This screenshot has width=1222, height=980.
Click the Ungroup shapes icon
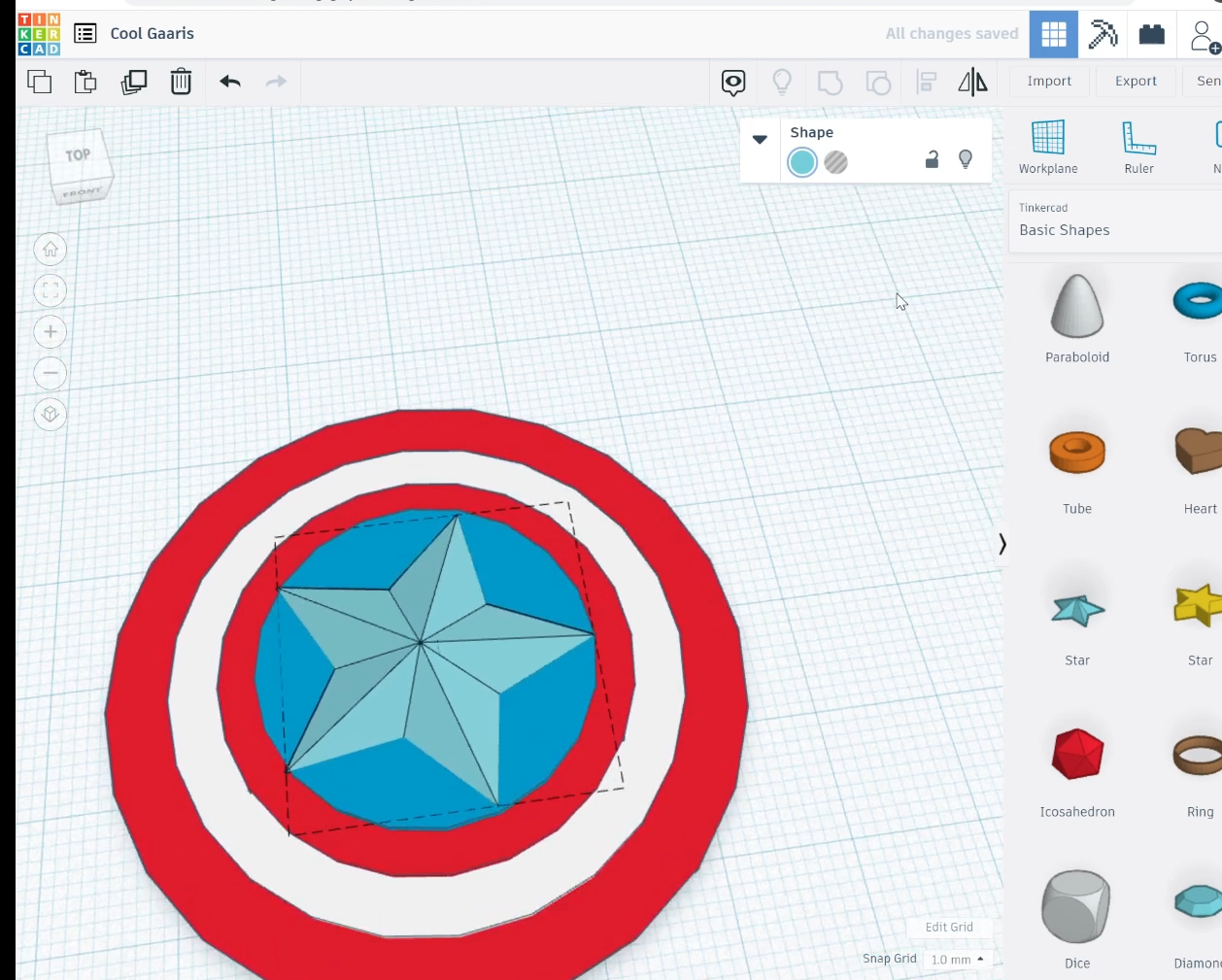(878, 83)
